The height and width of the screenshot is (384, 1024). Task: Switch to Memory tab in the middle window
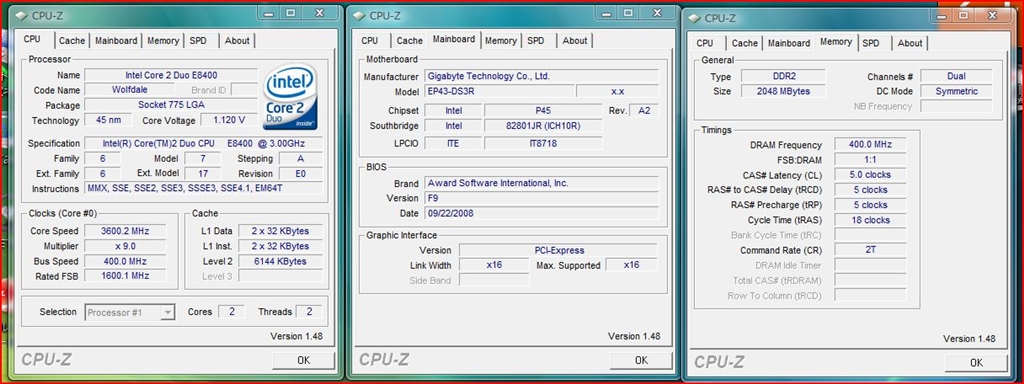click(501, 40)
